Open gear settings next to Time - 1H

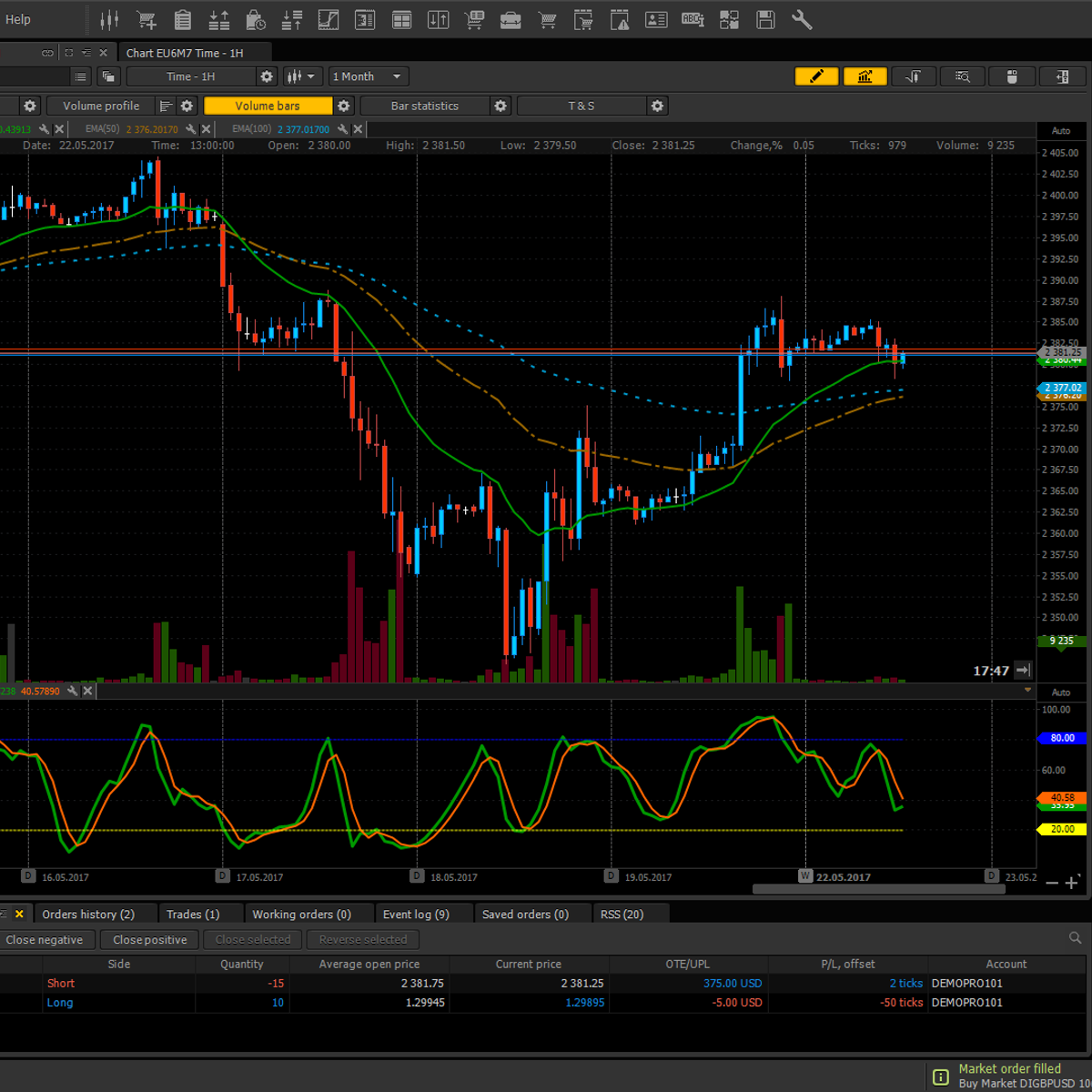pyautogui.click(x=267, y=76)
